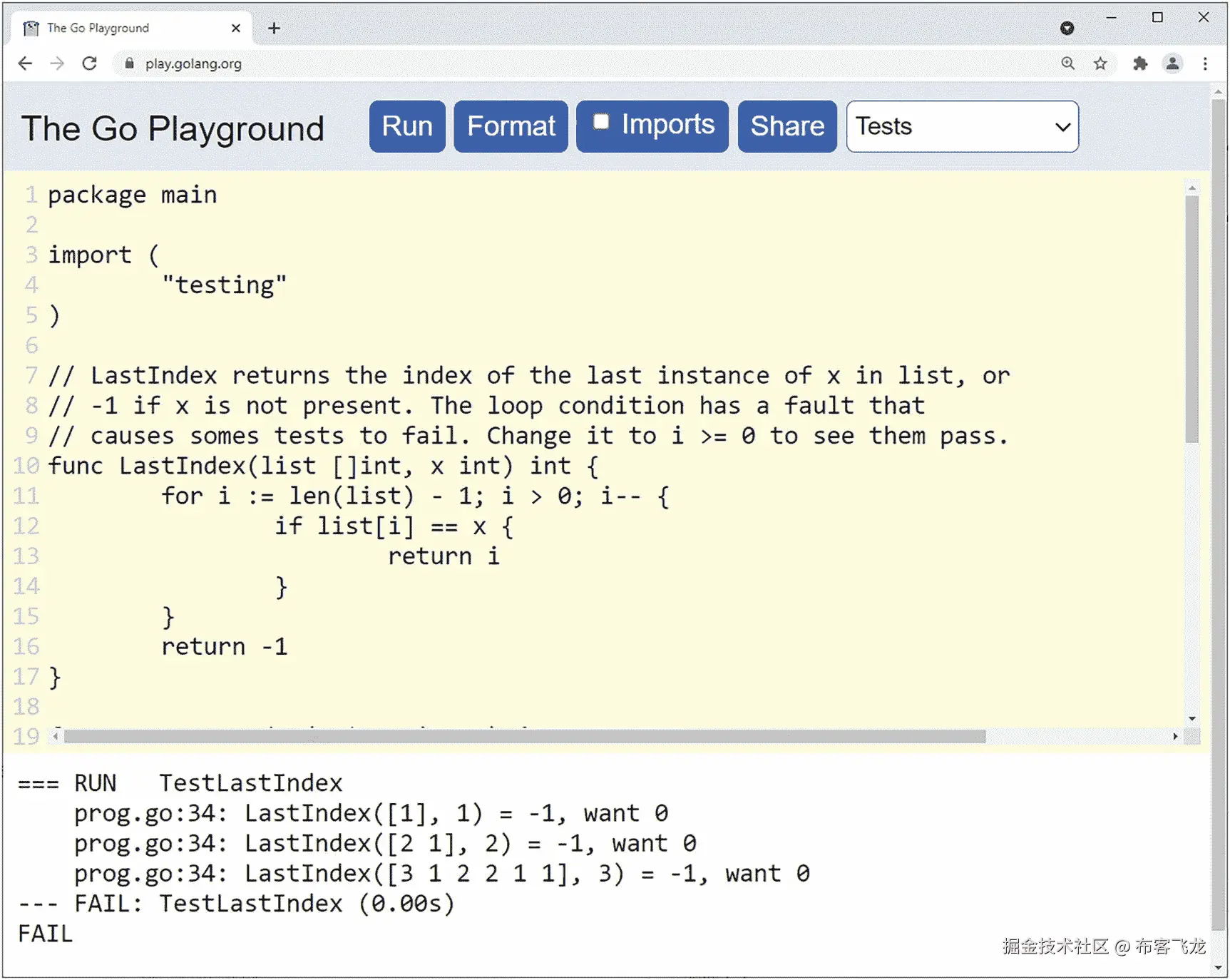This screenshot has height=980, width=1230.
Task: Click the 'return i' statement
Action: click(444, 556)
